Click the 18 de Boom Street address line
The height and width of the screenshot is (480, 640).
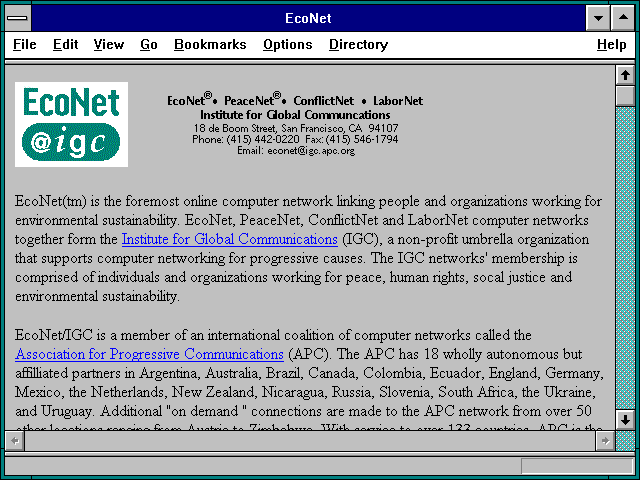tap(296, 128)
